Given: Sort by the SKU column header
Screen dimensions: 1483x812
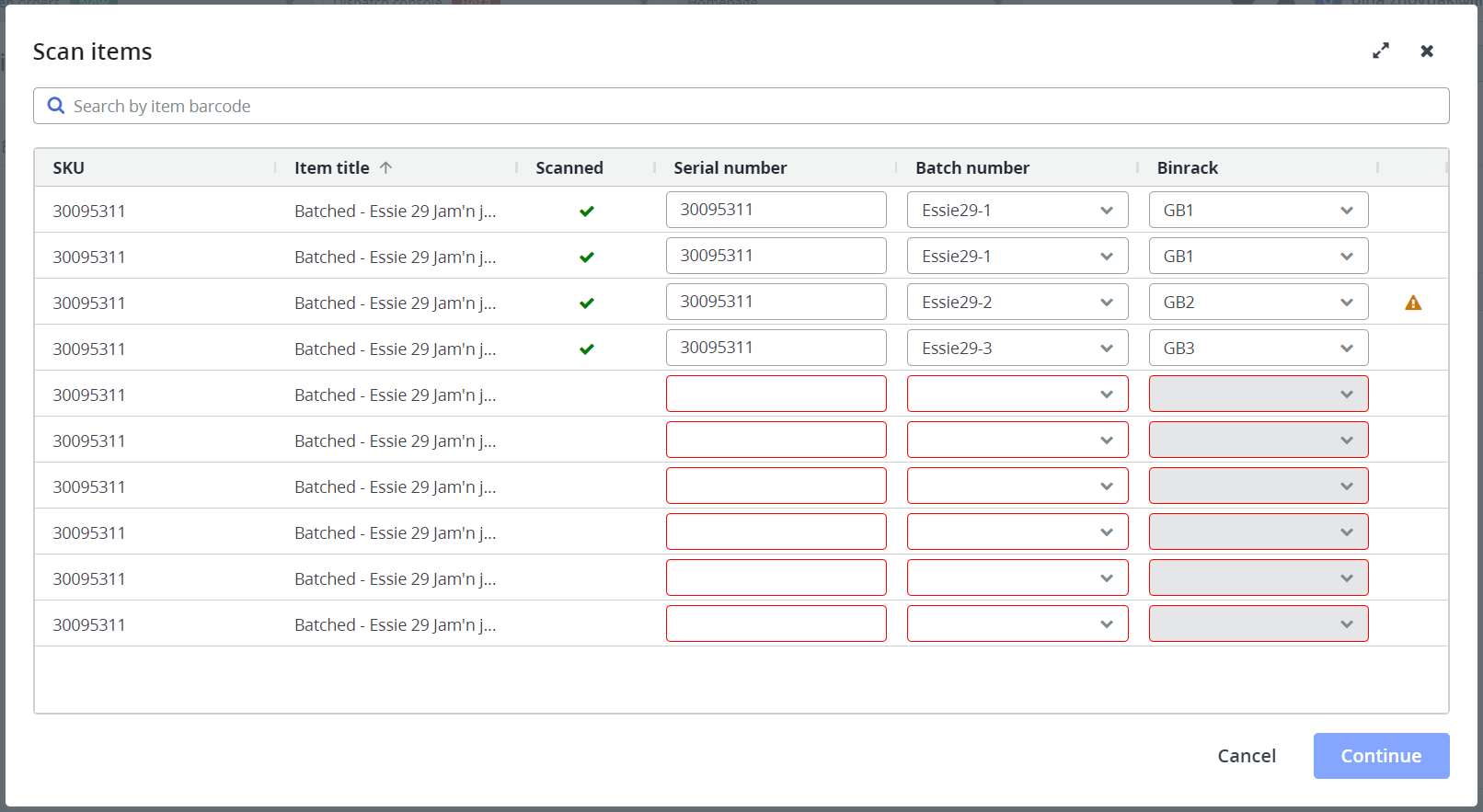Looking at the screenshot, I should click(x=69, y=168).
